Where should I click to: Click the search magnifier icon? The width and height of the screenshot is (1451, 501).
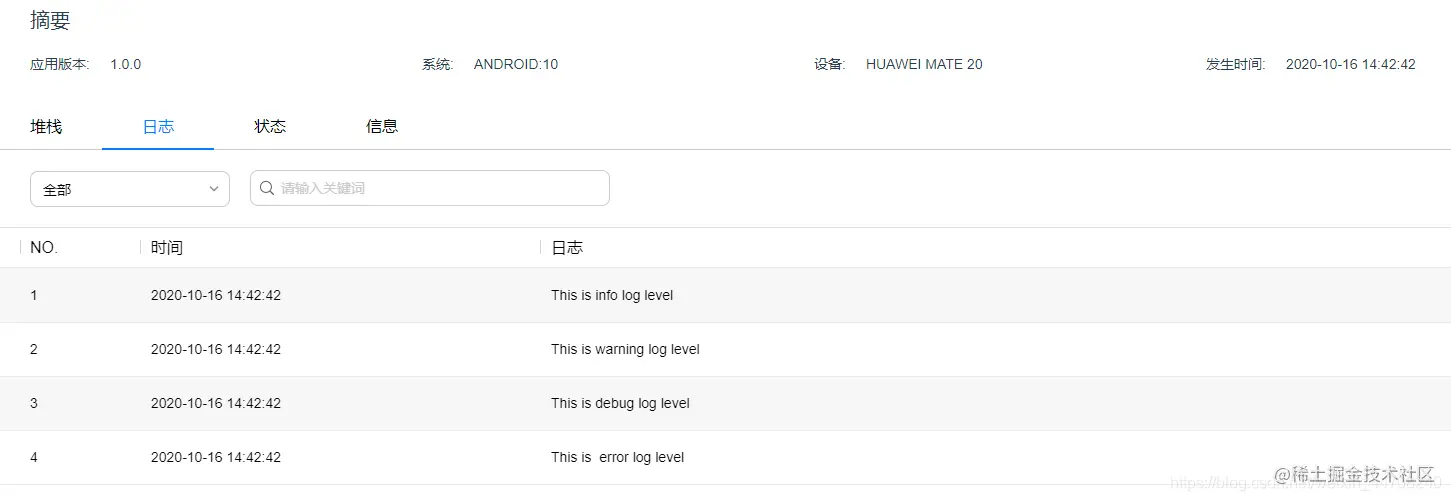[x=267, y=188]
